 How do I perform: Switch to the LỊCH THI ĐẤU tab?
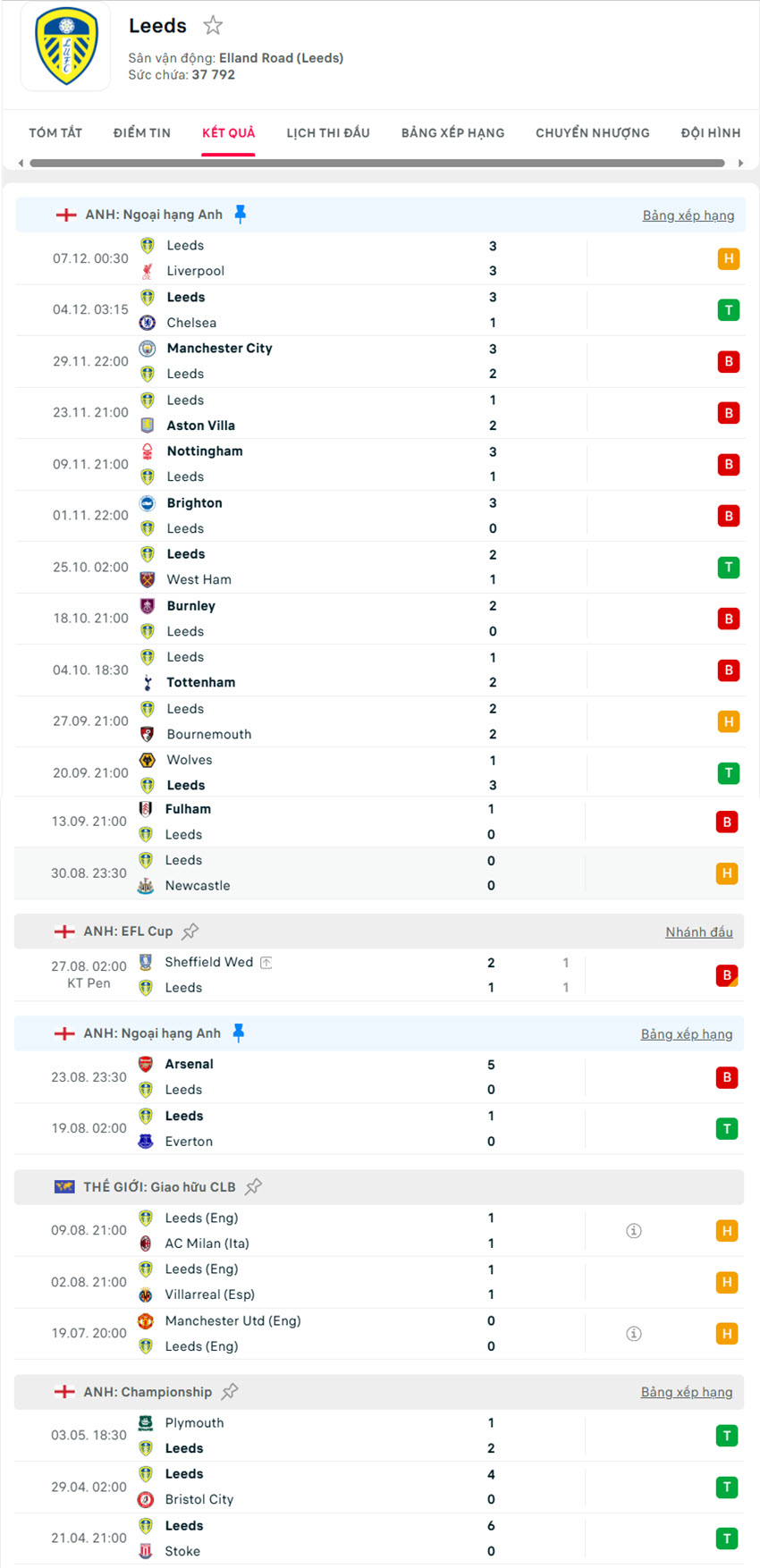[328, 133]
